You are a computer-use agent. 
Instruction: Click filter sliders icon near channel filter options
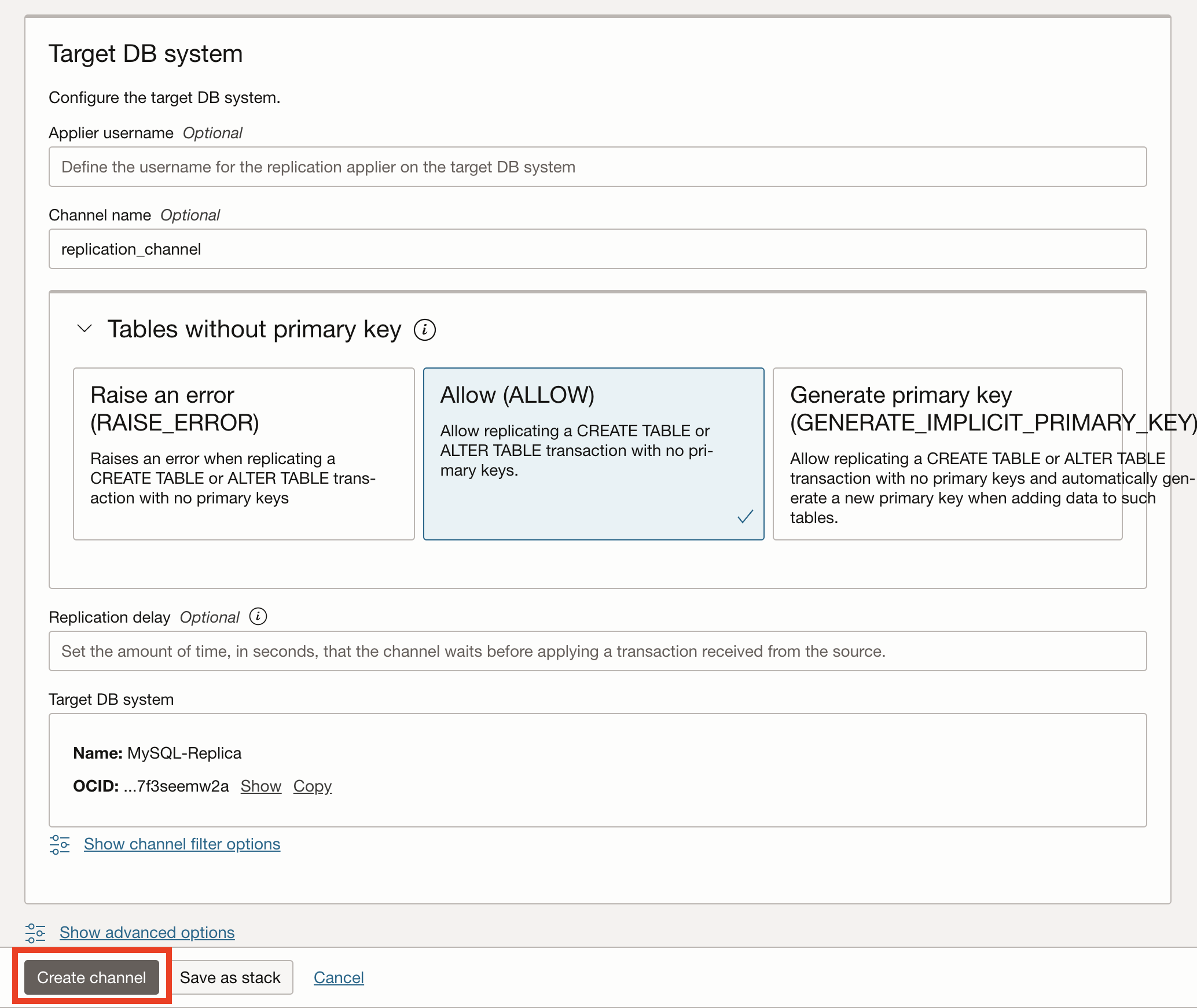click(59, 844)
